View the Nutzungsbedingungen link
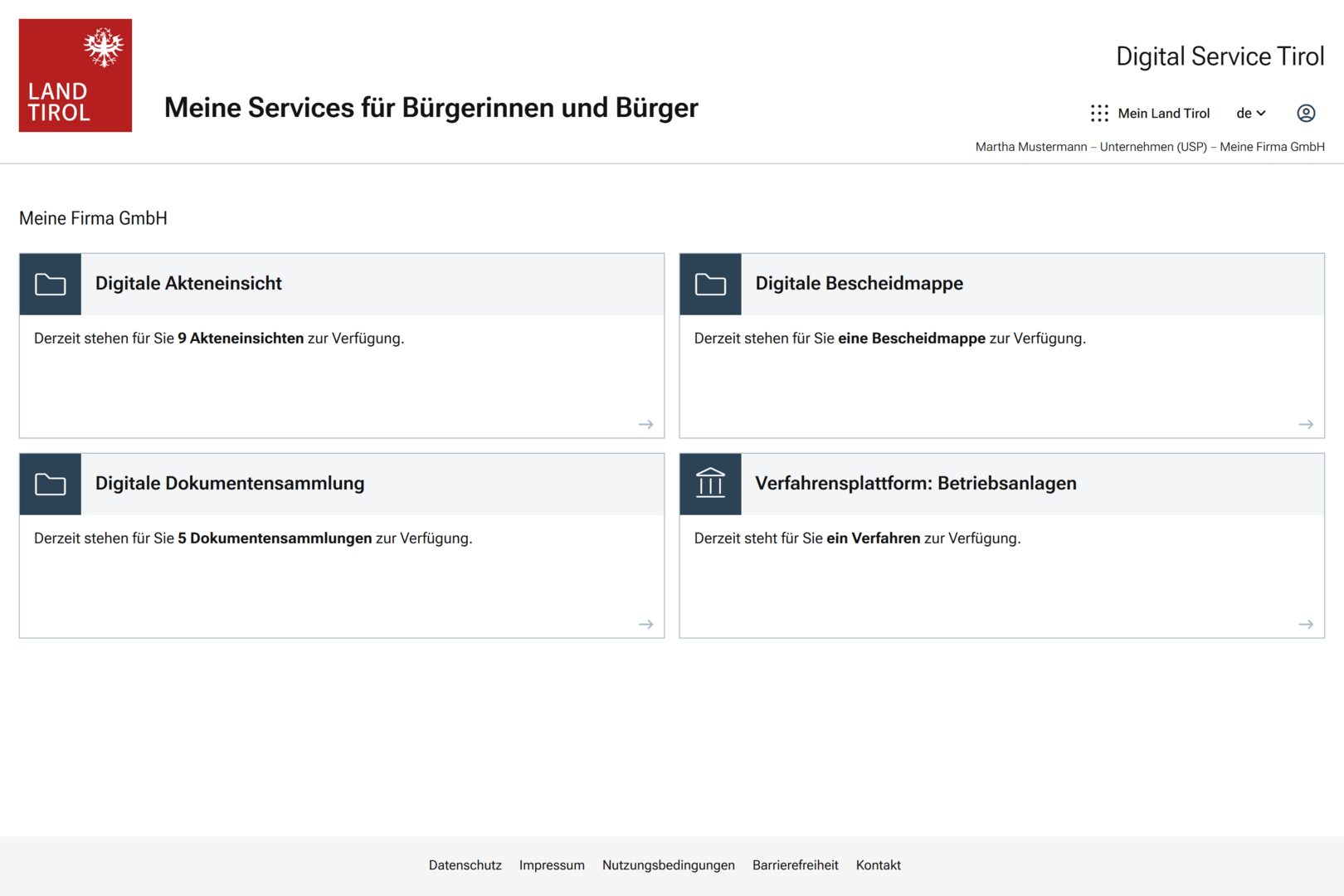The width and height of the screenshot is (1344, 896). 668,865
